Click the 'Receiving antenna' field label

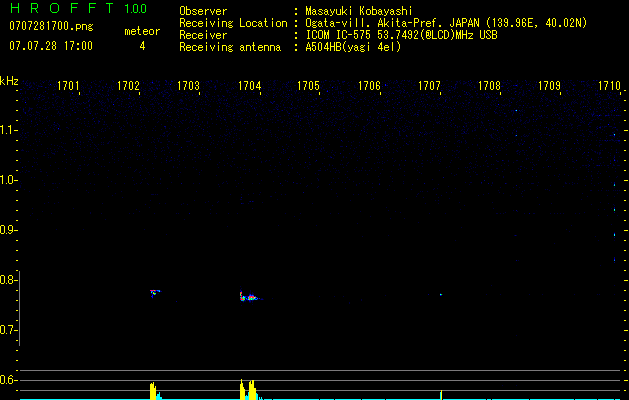click(230, 47)
